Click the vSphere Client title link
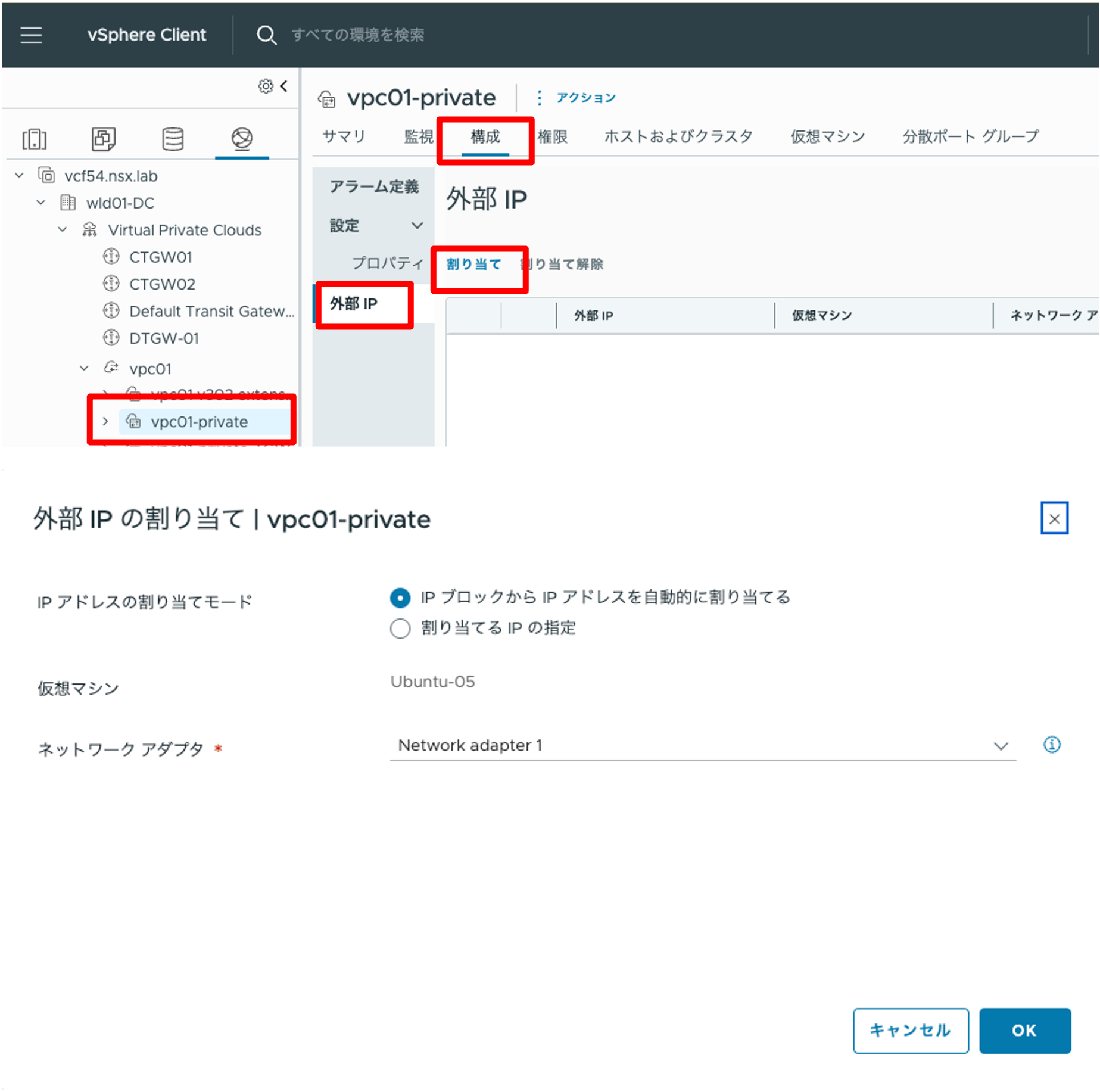 (147, 35)
